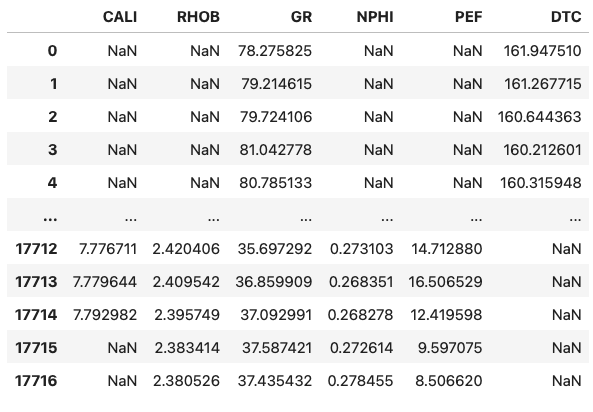Click GR value 78.275825
Screen dimensions: 593x412
coord(275,51)
